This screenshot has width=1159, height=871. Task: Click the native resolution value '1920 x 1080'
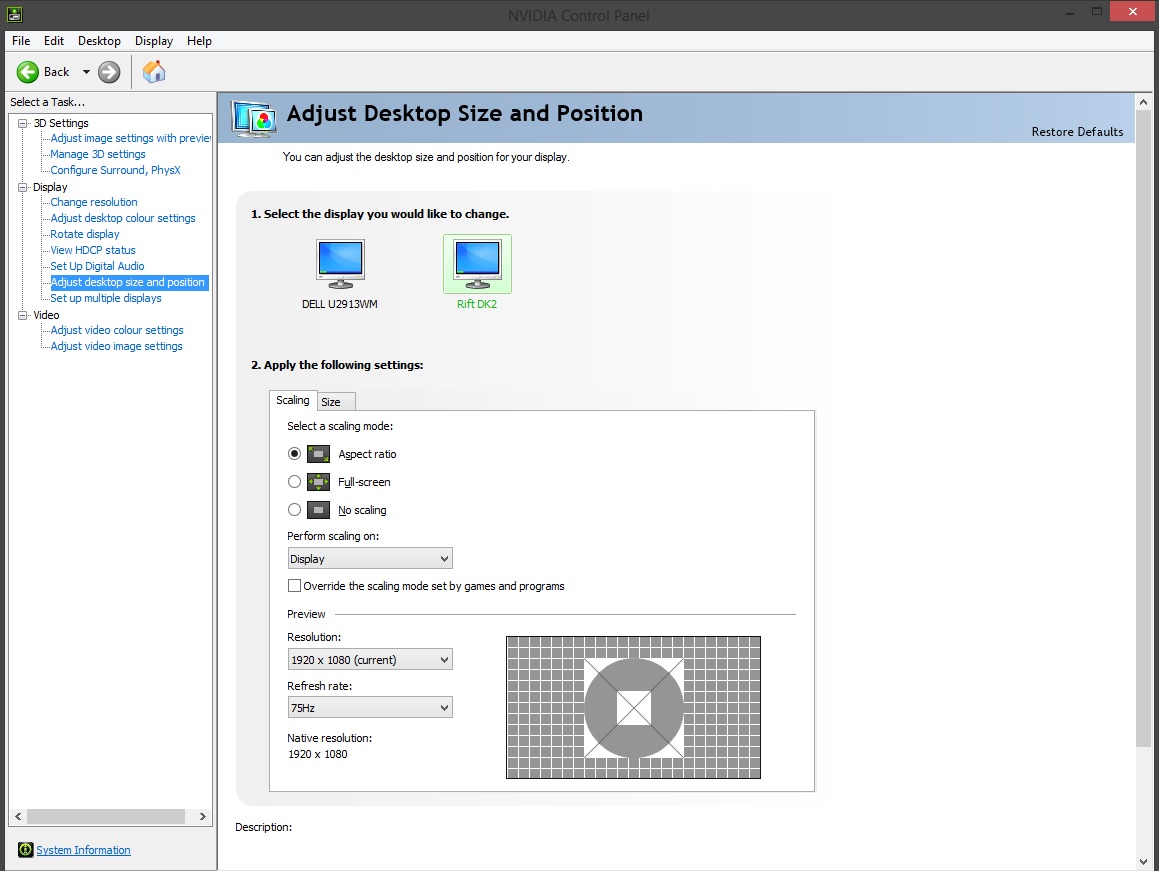click(x=318, y=754)
